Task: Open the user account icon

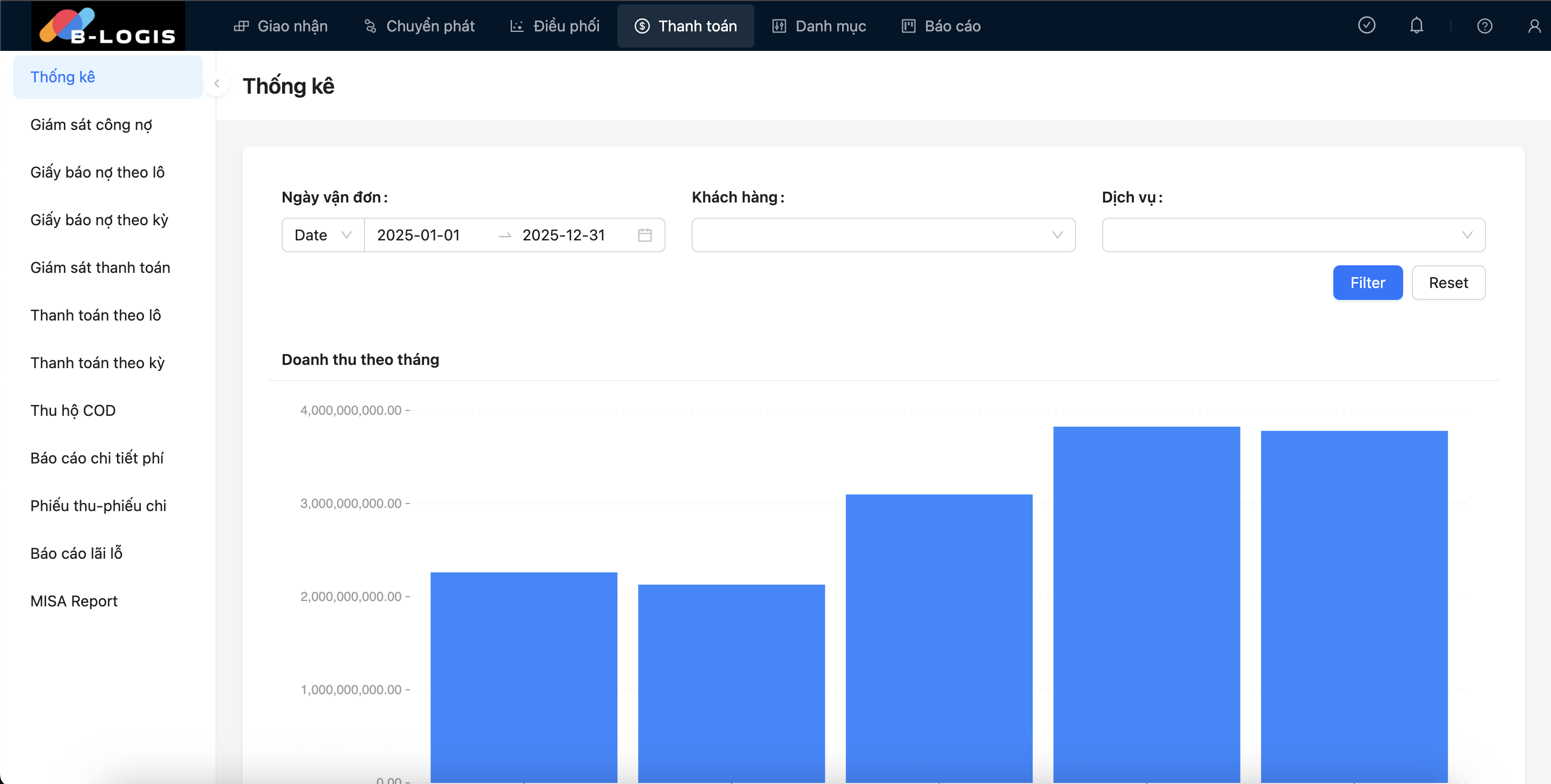Action: click(1534, 26)
